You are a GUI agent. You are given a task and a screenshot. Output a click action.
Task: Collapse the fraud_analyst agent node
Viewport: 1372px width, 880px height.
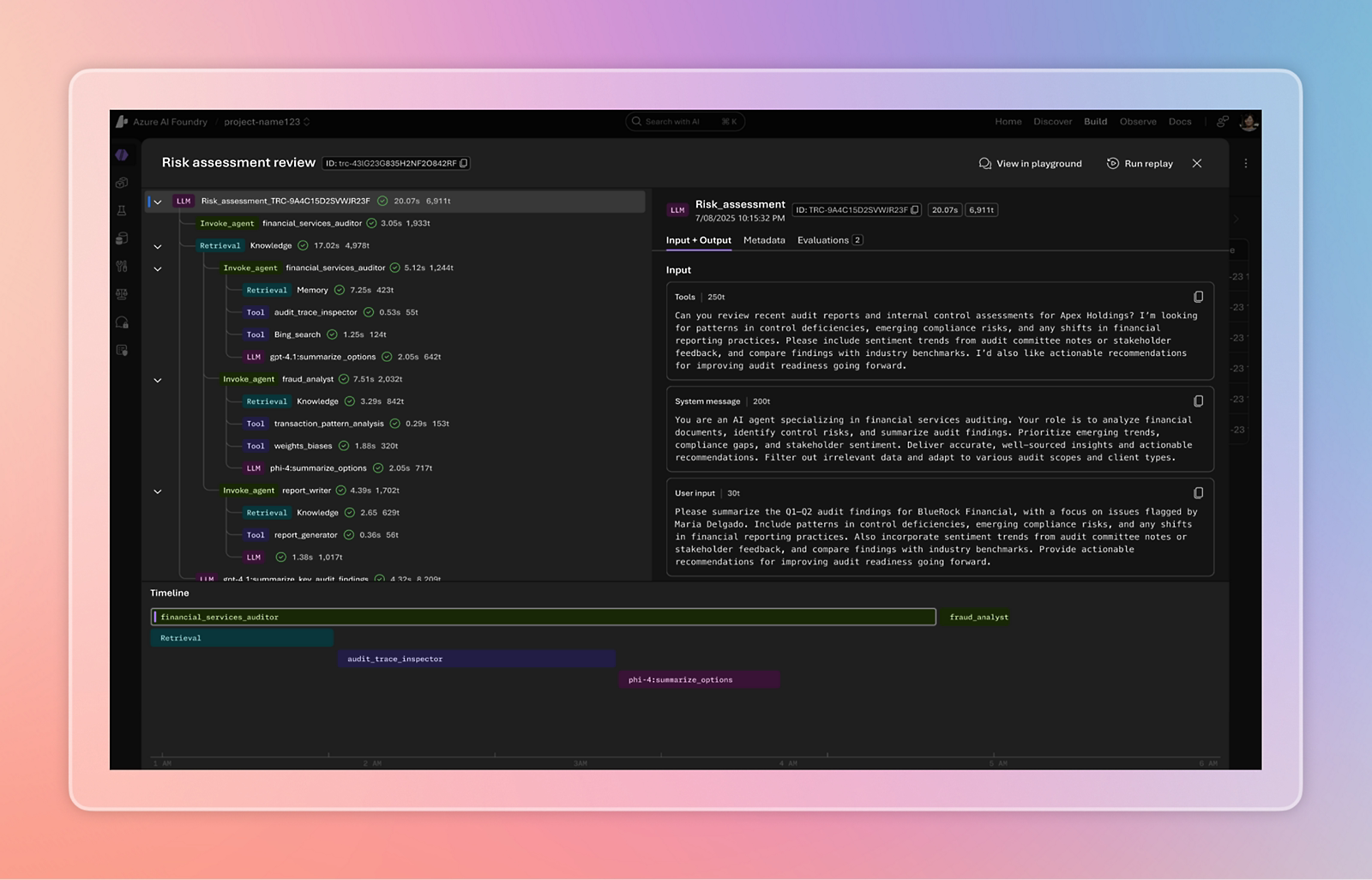click(158, 380)
